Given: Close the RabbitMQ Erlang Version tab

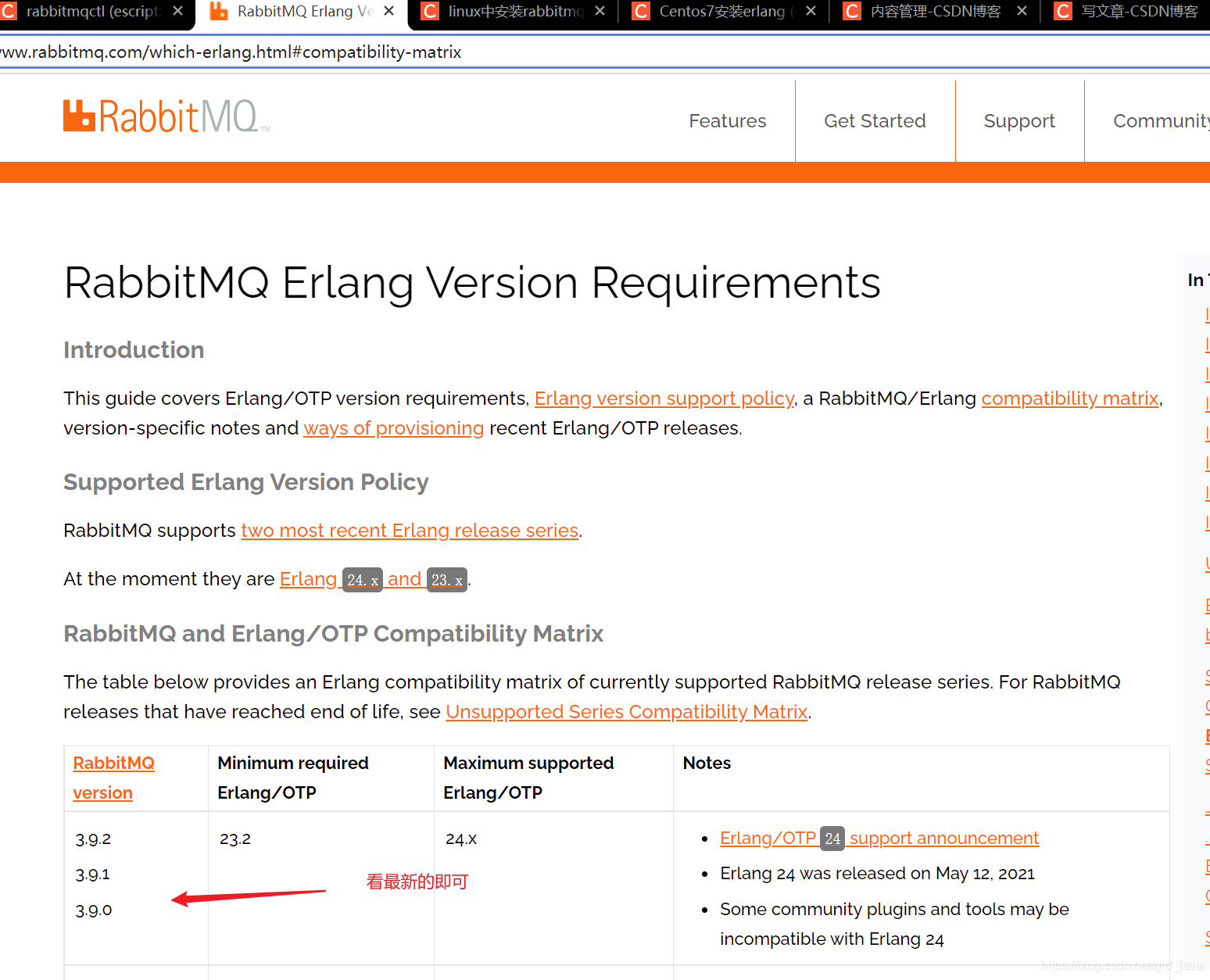Looking at the screenshot, I should pyautogui.click(x=388, y=11).
